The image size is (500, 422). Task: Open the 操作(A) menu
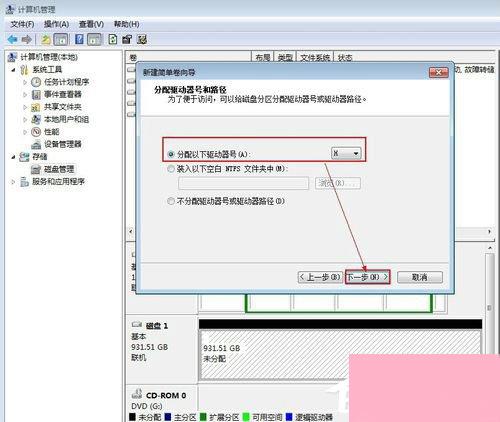(56, 24)
